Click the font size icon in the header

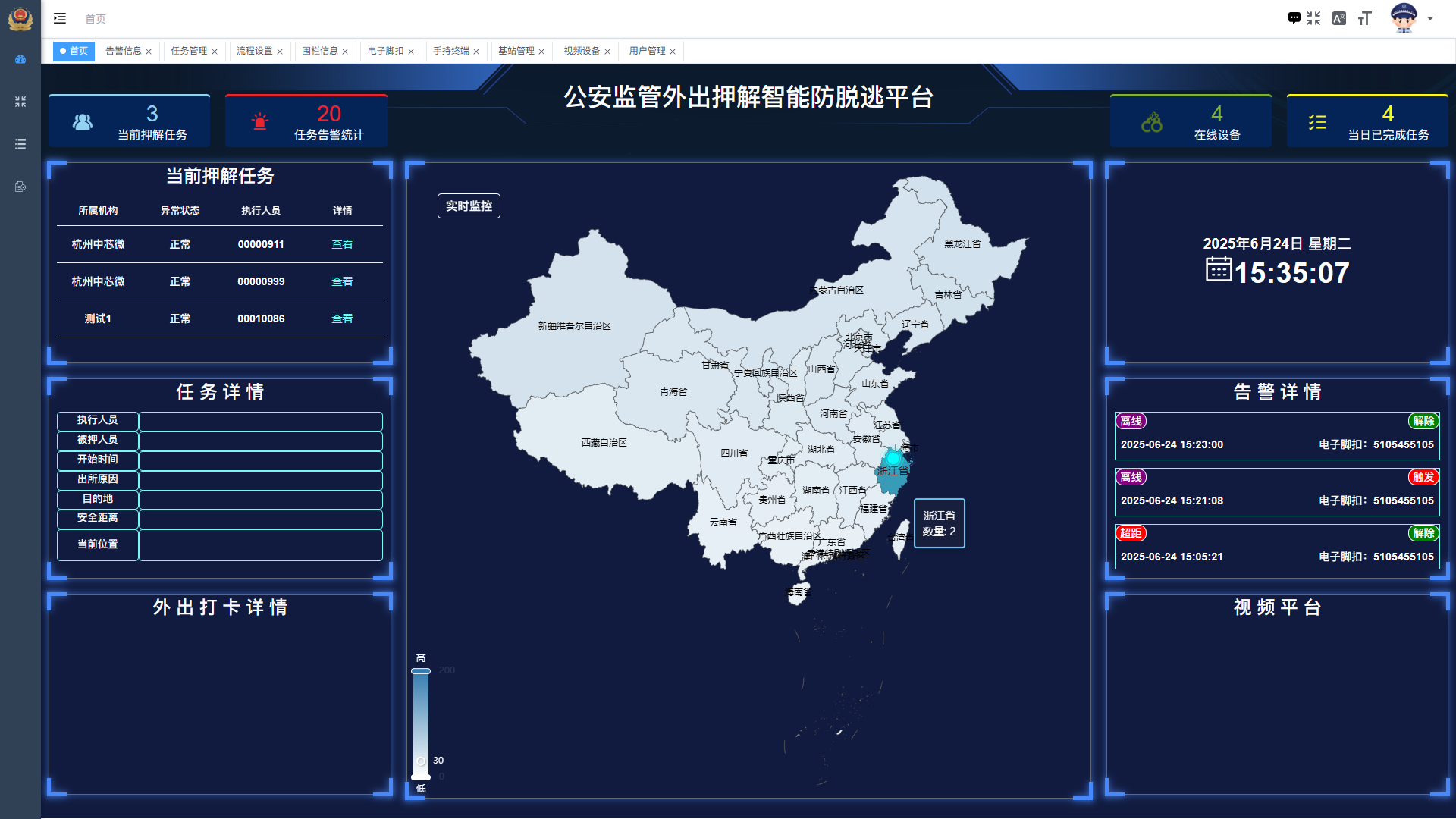point(1365,17)
